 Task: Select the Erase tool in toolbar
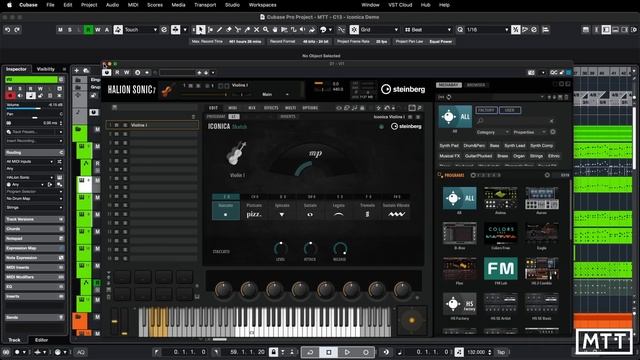coord(229,30)
